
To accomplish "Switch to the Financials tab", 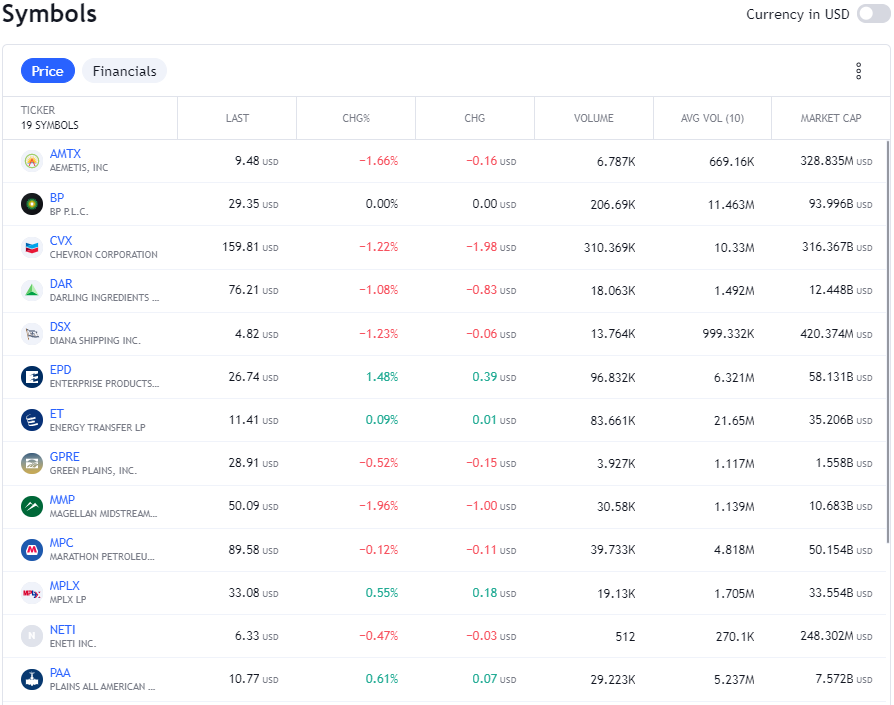I will click(124, 71).
